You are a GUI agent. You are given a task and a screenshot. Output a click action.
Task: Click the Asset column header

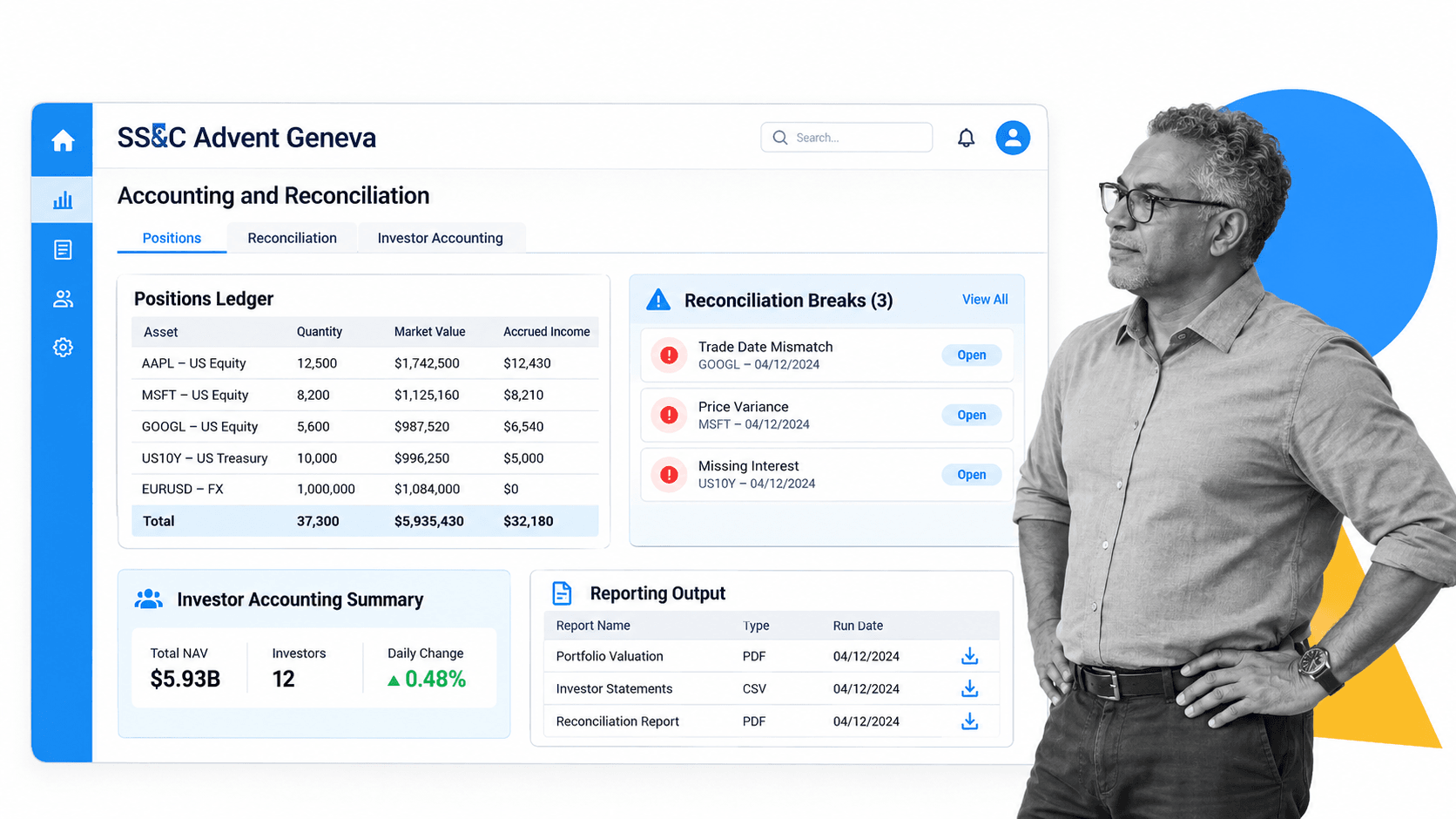(160, 332)
